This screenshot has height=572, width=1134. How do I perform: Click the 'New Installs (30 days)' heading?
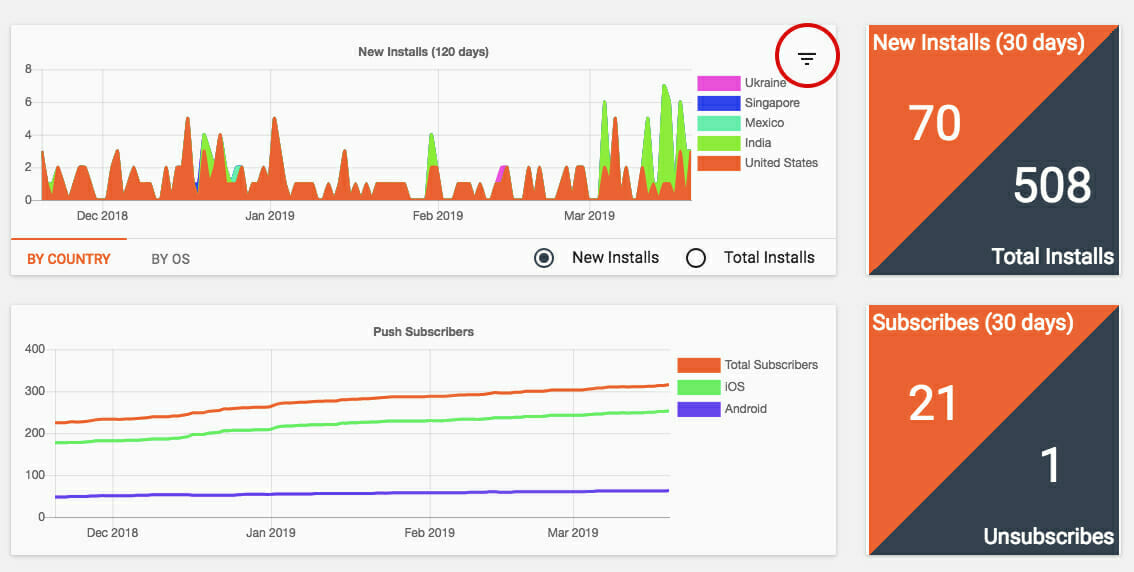pos(979,43)
